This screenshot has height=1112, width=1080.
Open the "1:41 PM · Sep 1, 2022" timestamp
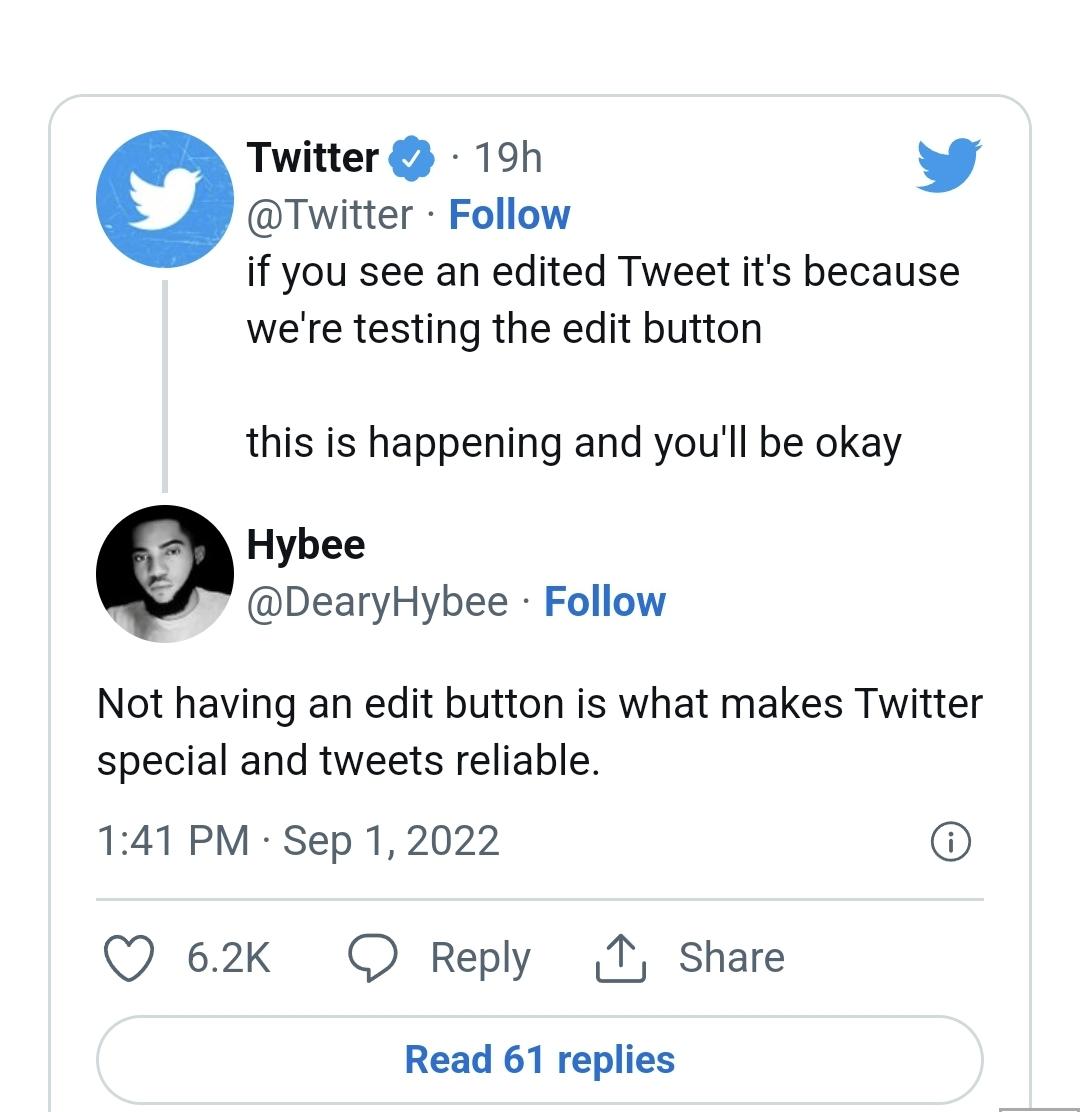click(298, 840)
